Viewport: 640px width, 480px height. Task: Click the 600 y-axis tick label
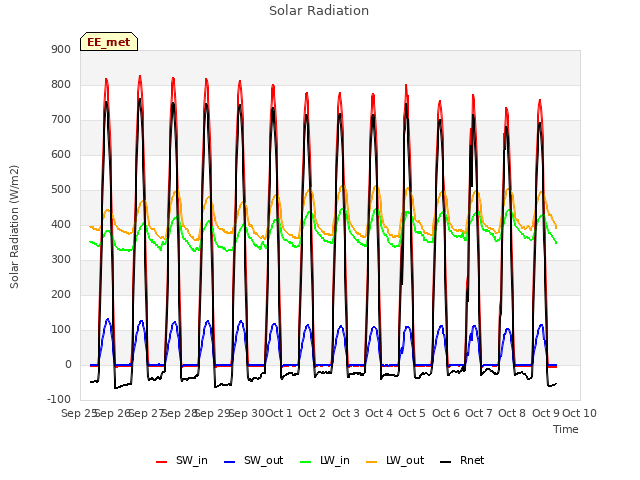pyautogui.click(x=61, y=154)
